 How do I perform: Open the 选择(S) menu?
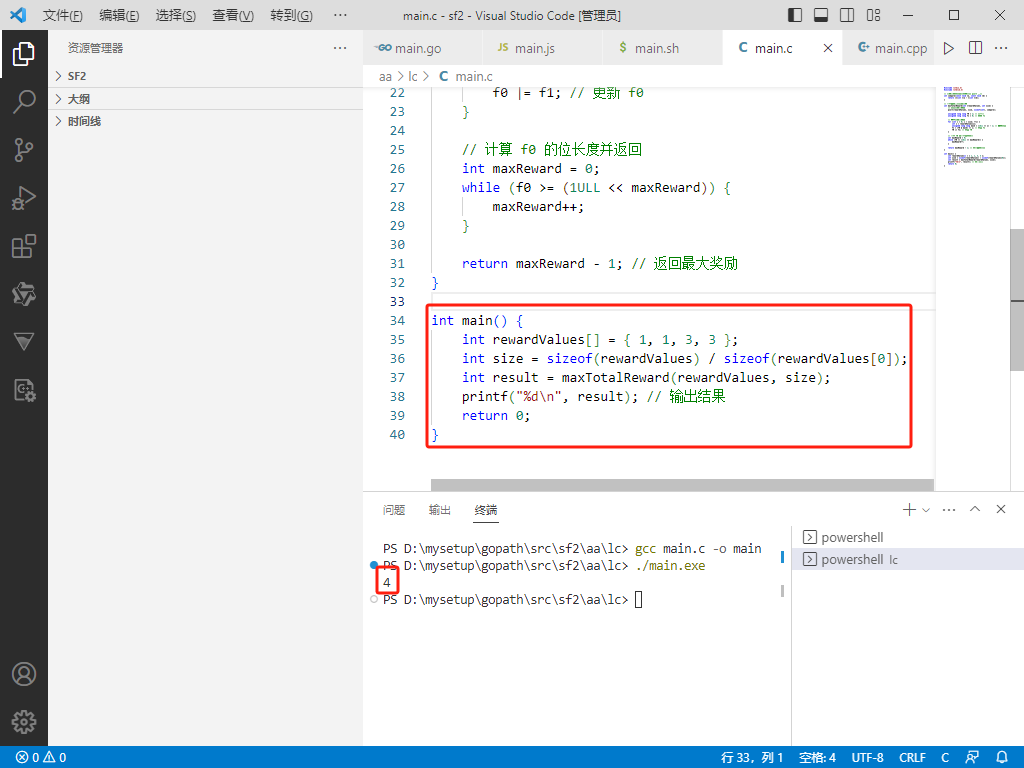[176, 15]
